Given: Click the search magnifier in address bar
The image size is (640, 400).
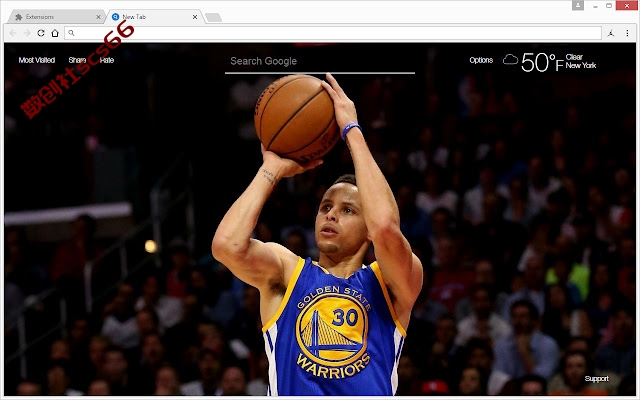Looking at the screenshot, I should [x=71, y=33].
